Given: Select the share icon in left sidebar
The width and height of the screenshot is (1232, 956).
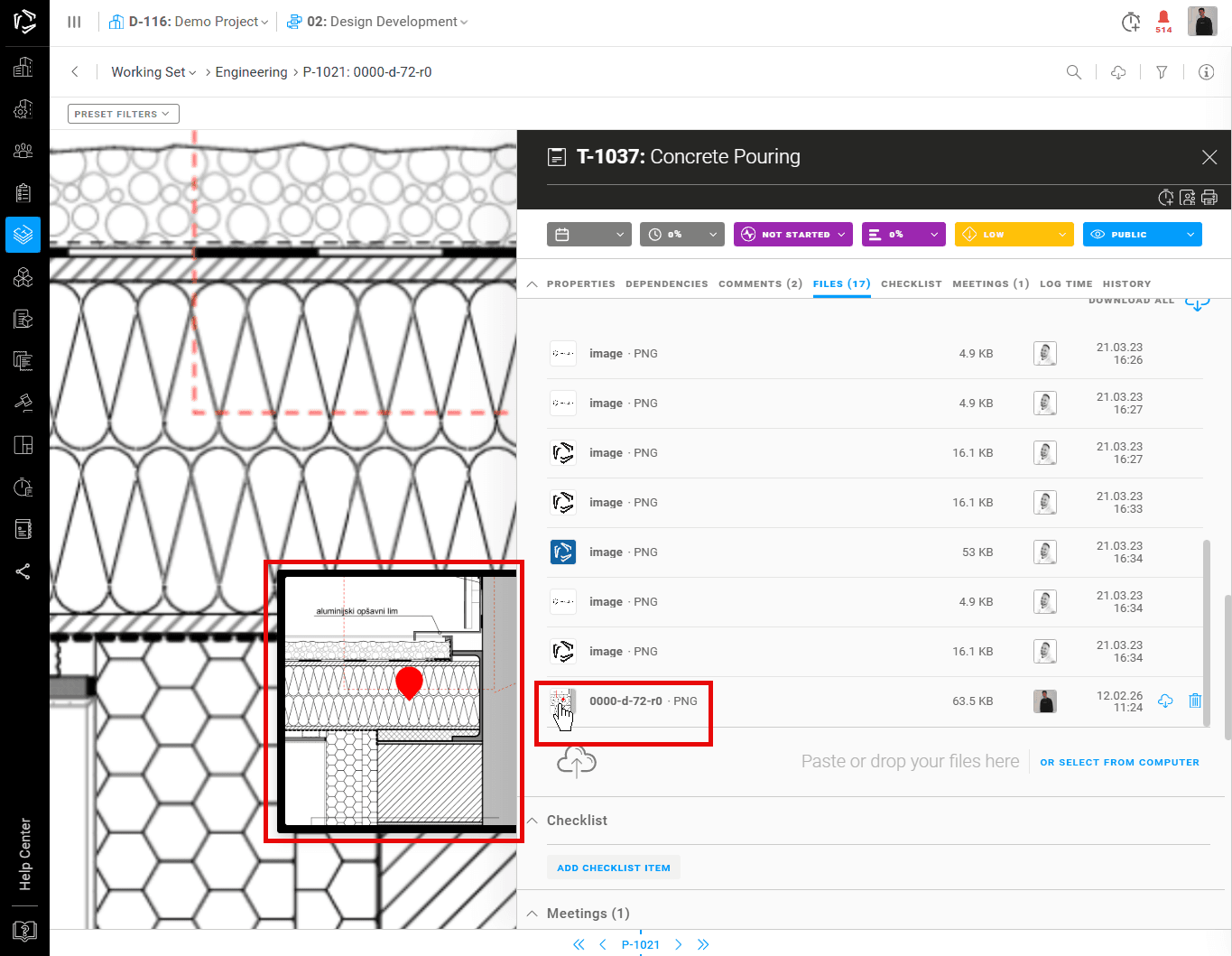Looking at the screenshot, I should point(23,571).
